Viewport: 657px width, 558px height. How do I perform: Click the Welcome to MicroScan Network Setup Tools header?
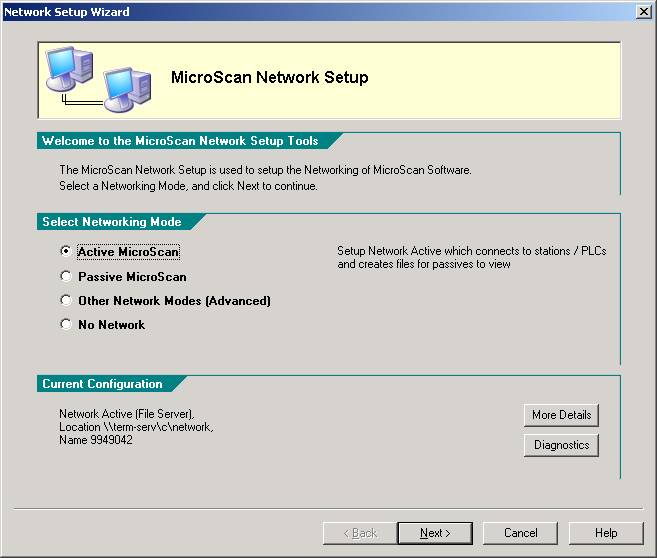click(180, 141)
